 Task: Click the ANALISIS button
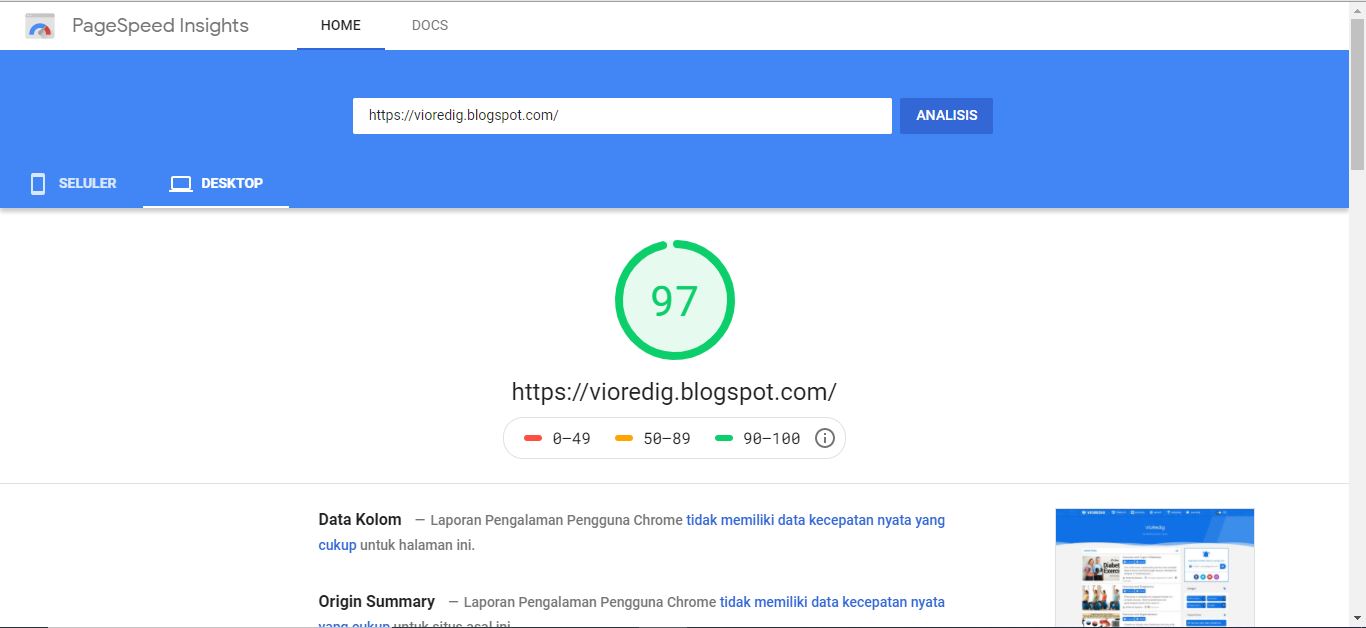946,115
